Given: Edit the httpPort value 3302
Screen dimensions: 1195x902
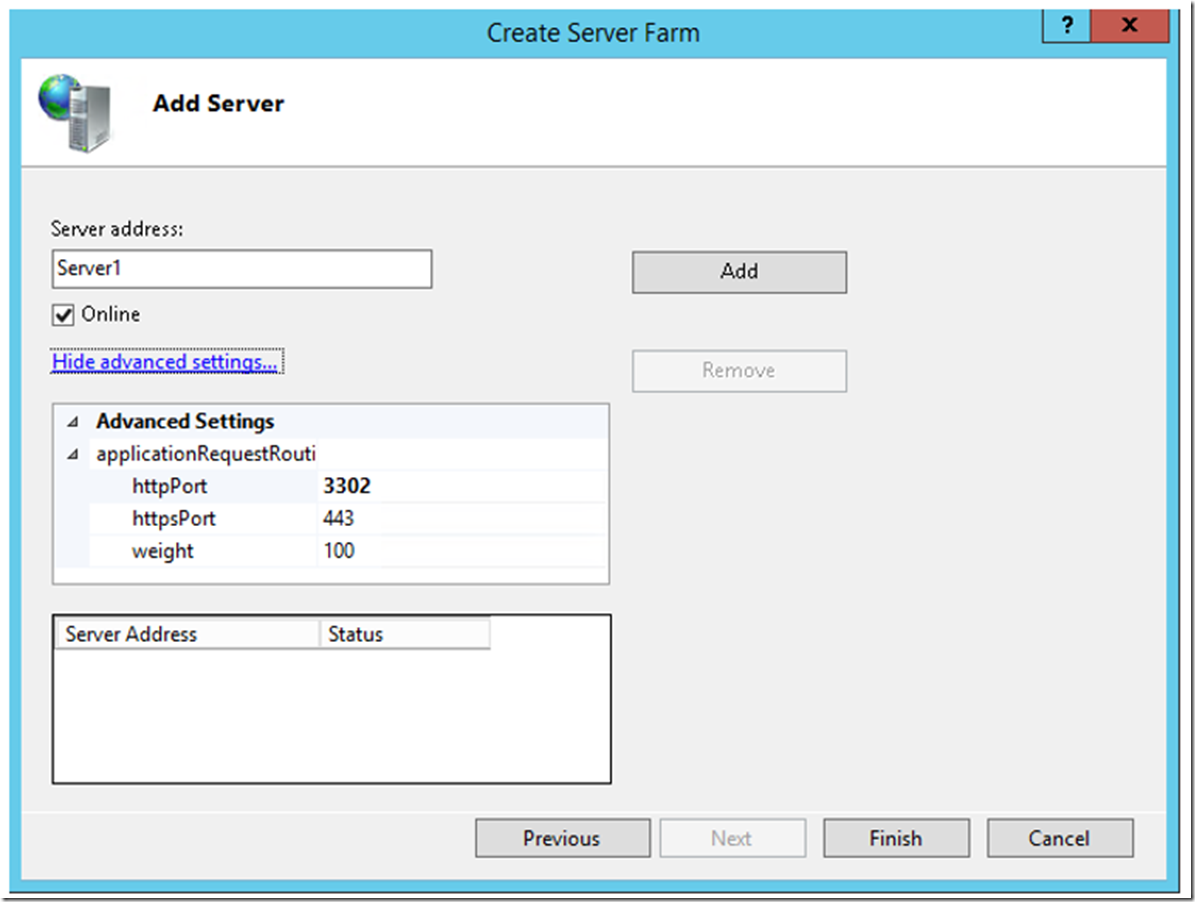Looking at the screenshot, I should point(462,486).
